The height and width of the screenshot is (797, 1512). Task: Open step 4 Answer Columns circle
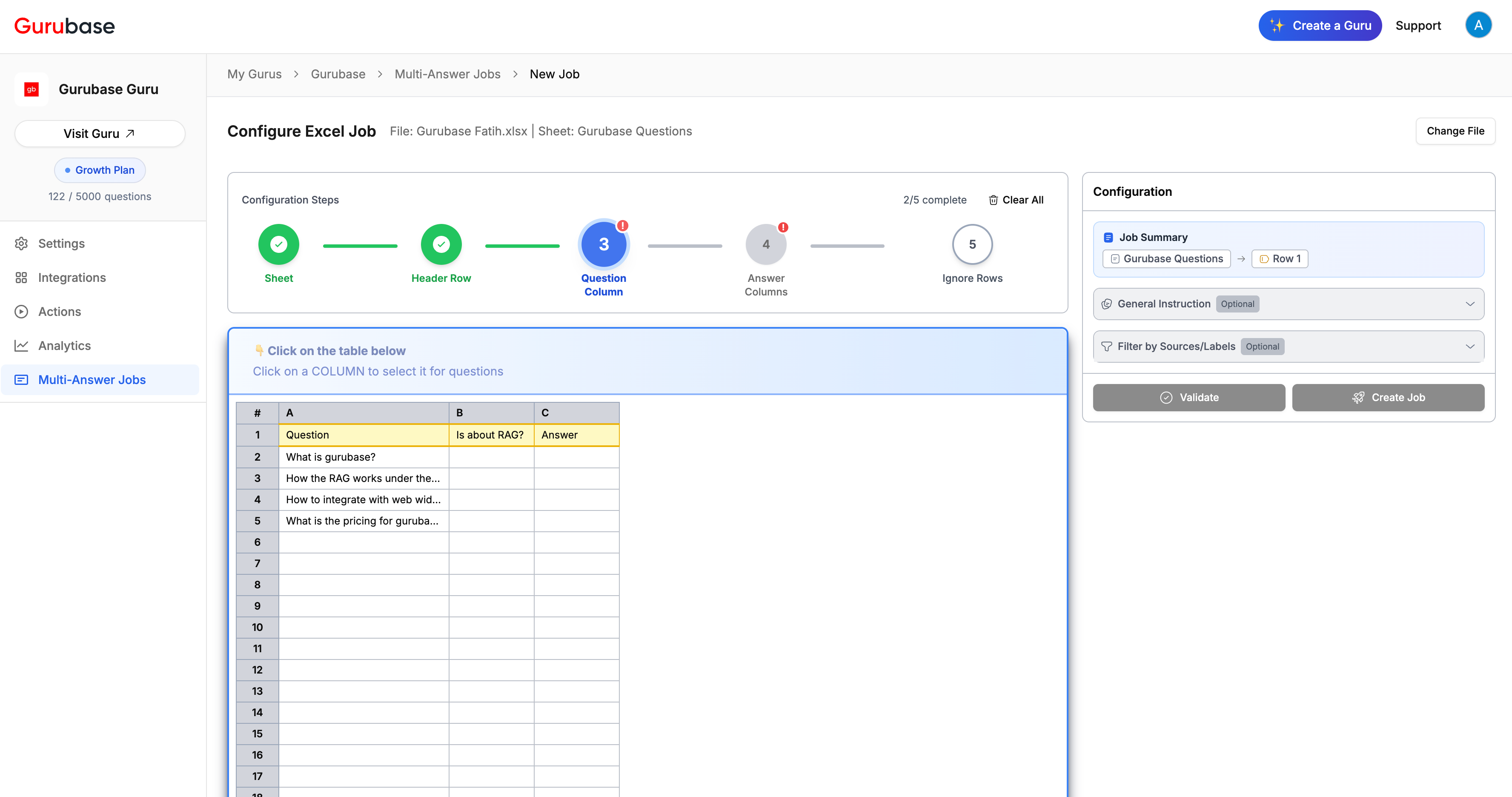click(x=766, y=244)
